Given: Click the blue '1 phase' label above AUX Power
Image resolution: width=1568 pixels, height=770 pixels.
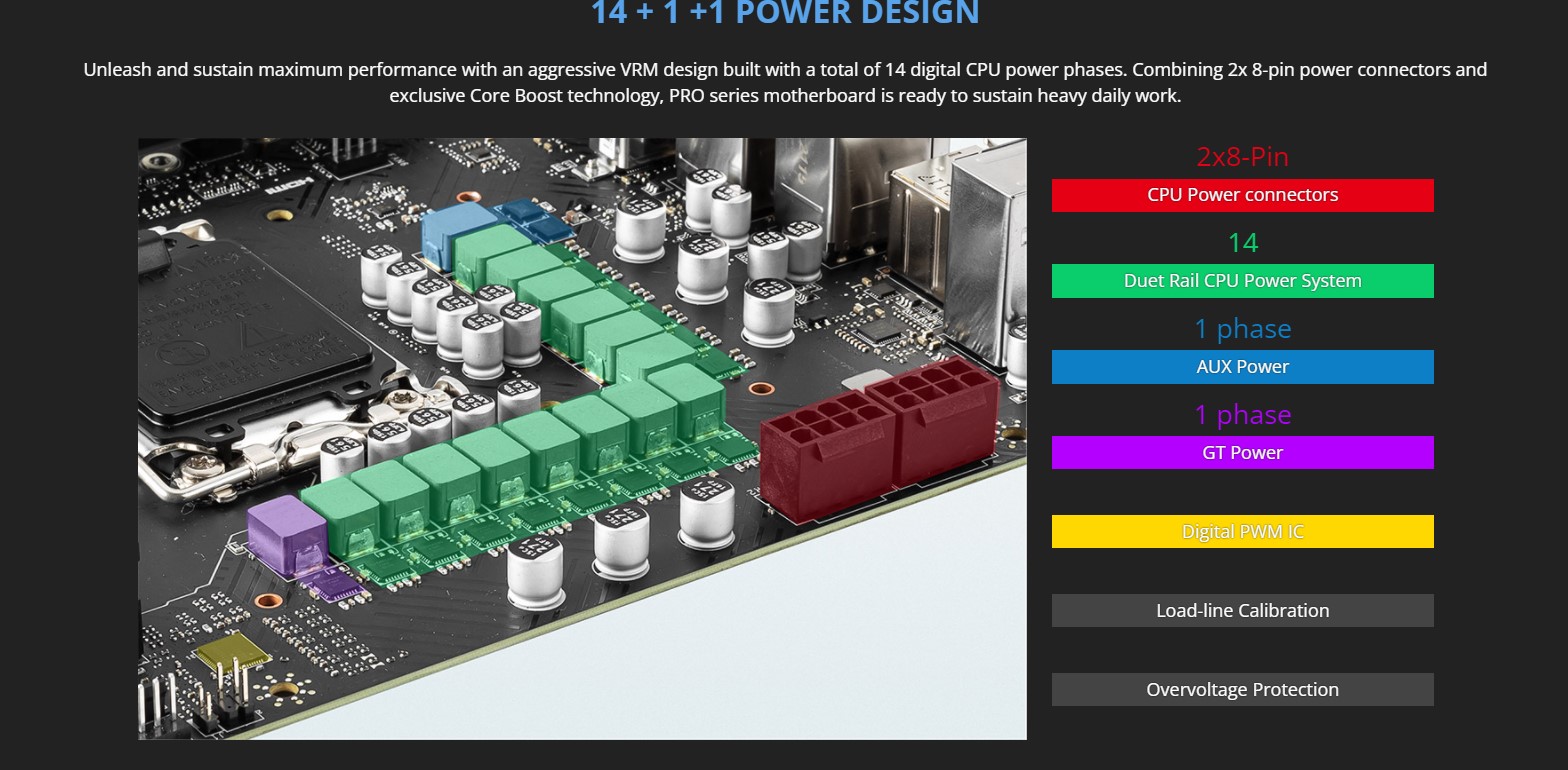Looking at the screenshot, I should tap(1242, 329).
